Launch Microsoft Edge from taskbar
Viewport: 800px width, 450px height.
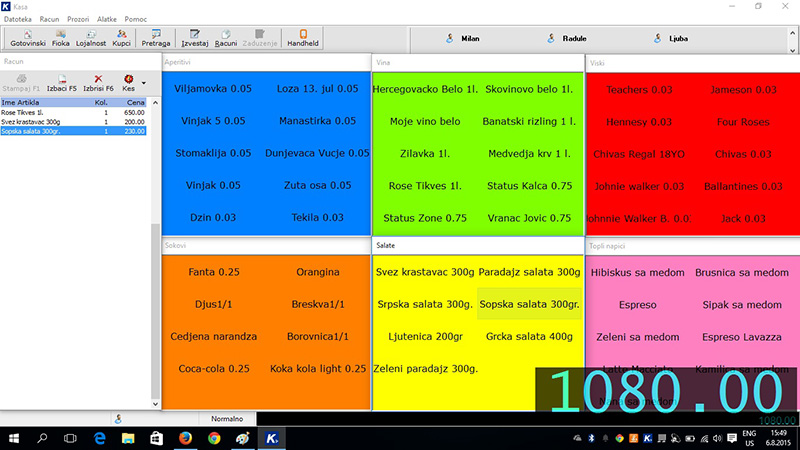[x=99, y=438]
